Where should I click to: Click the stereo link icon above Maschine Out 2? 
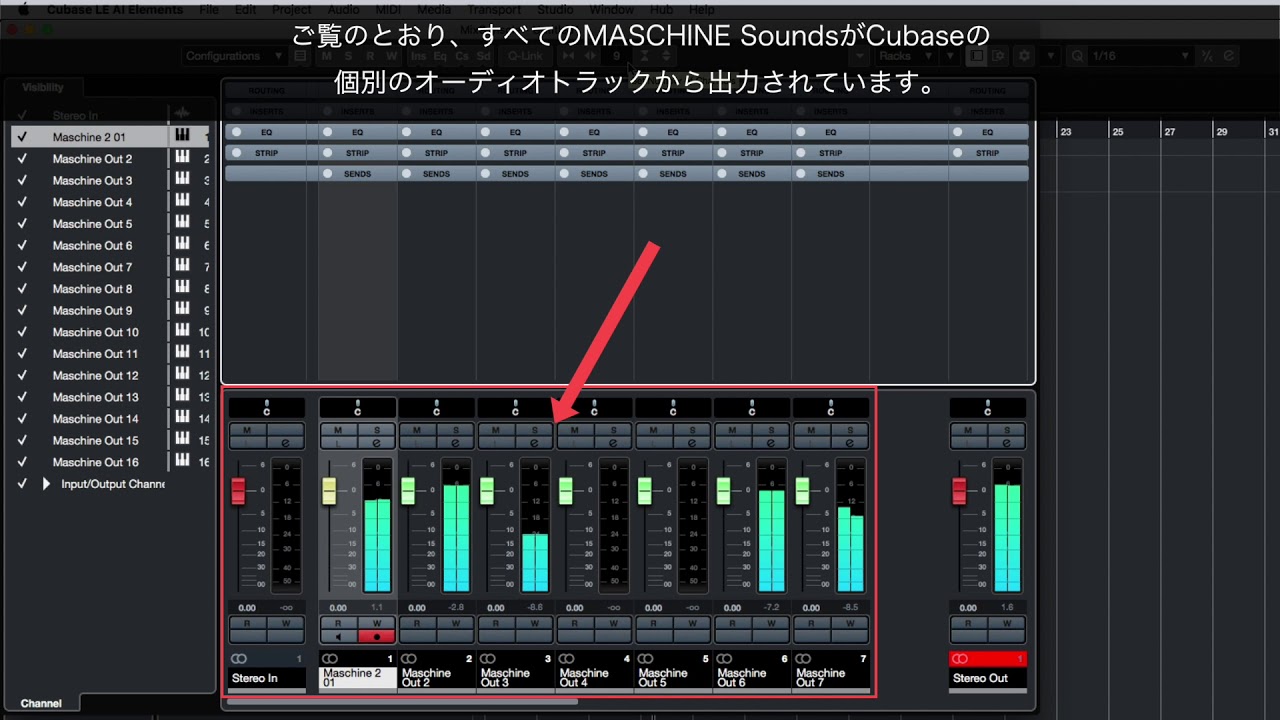(x=409, y=659)
